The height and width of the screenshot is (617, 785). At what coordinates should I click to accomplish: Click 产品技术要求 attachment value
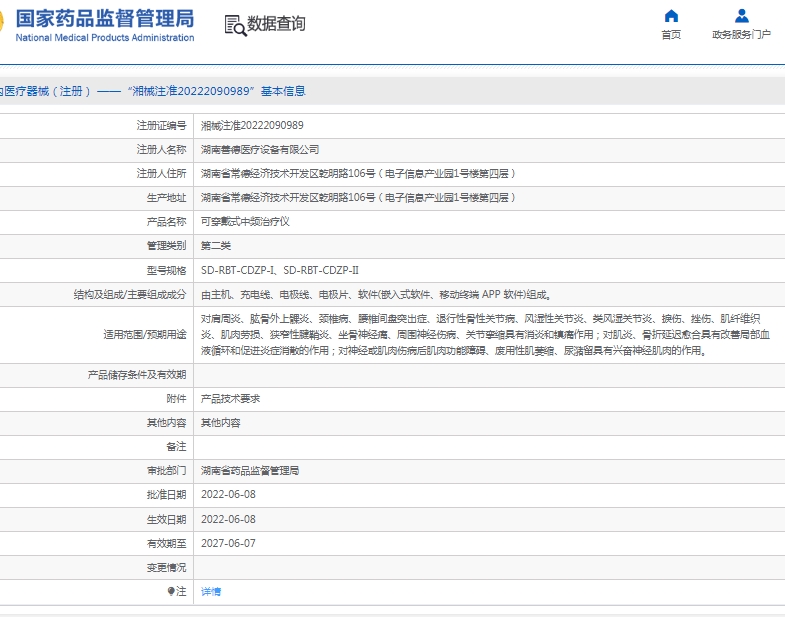230,399
